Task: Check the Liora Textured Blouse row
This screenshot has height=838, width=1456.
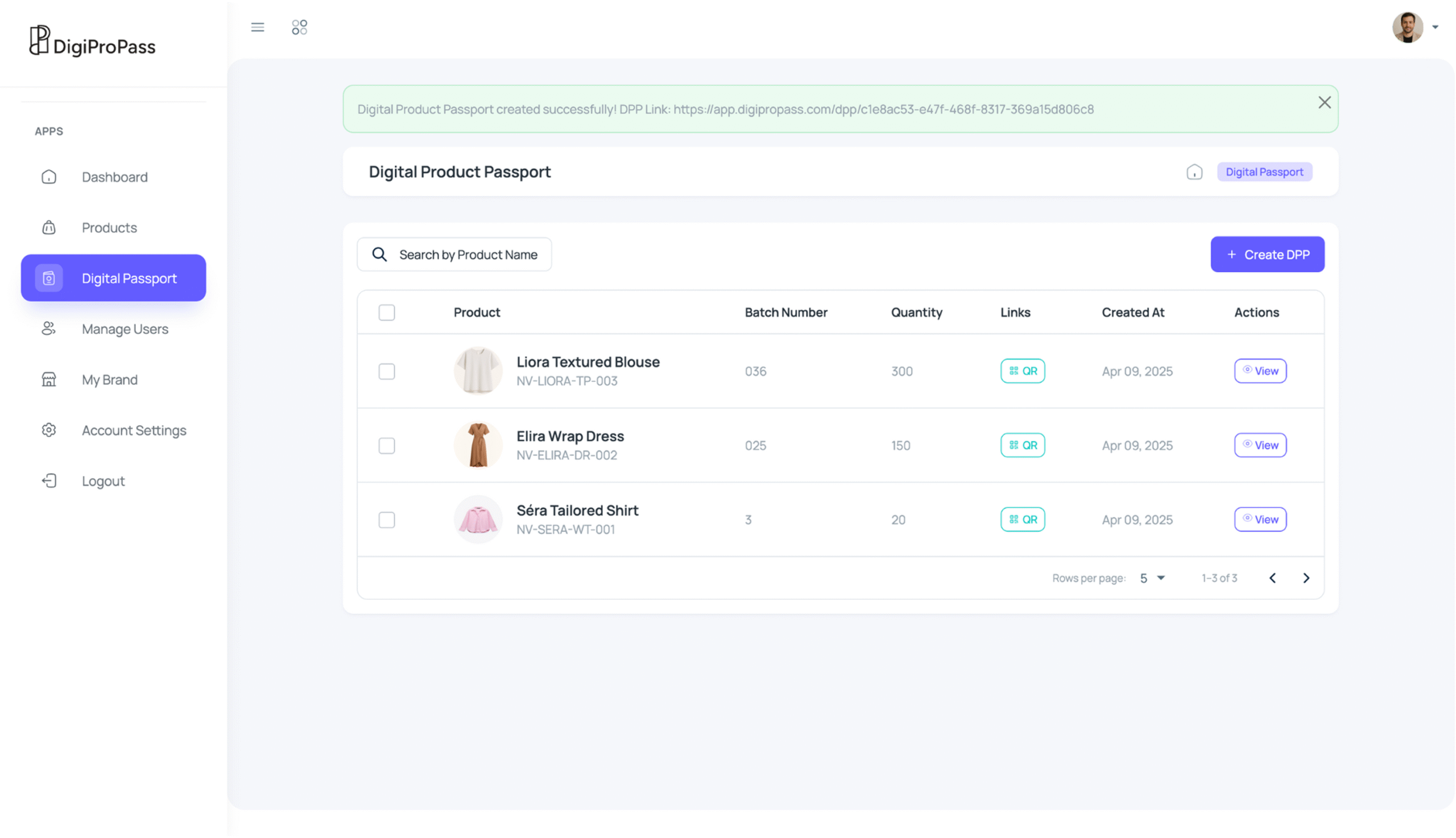Action: [386, 371]
